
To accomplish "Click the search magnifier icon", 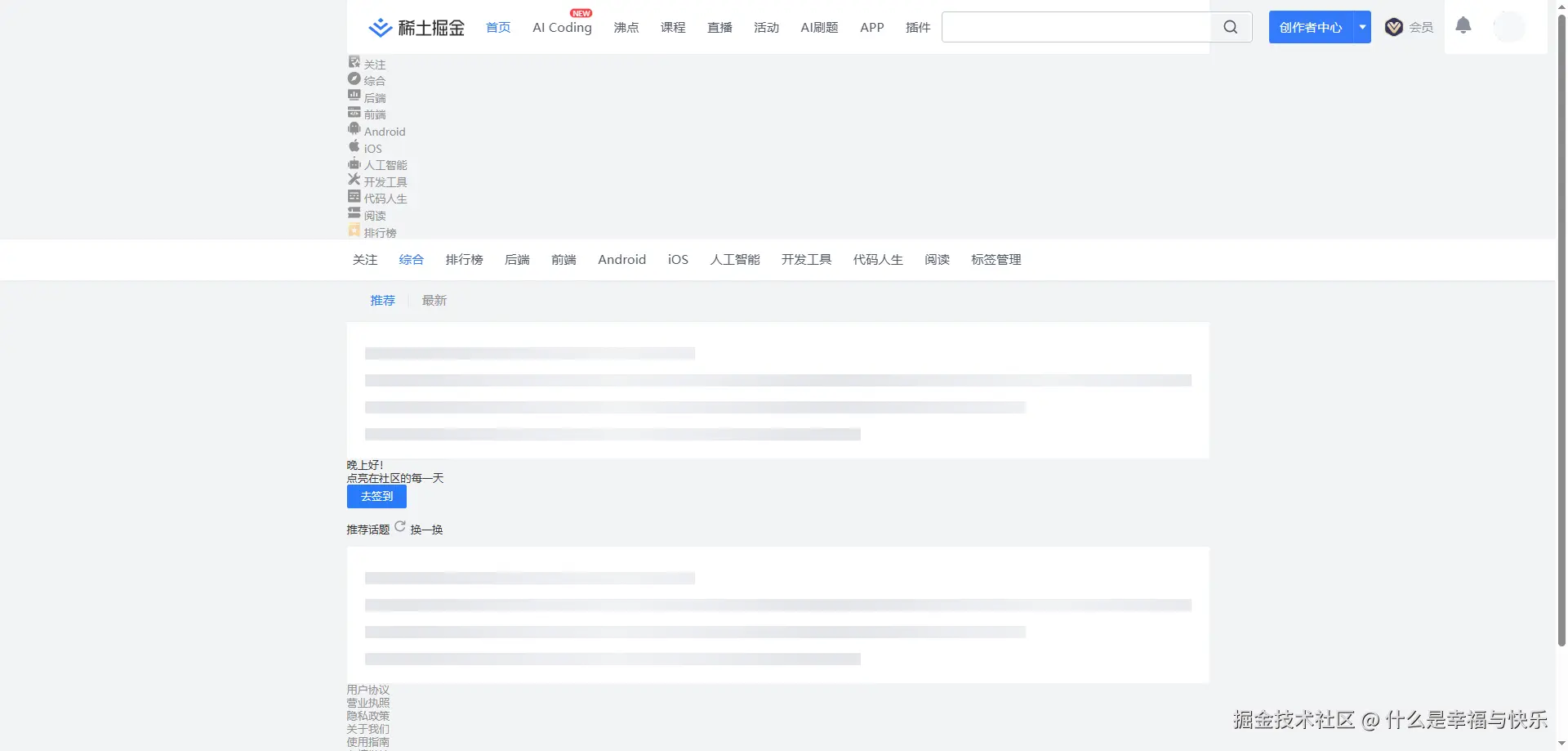I will [1230, 27].
